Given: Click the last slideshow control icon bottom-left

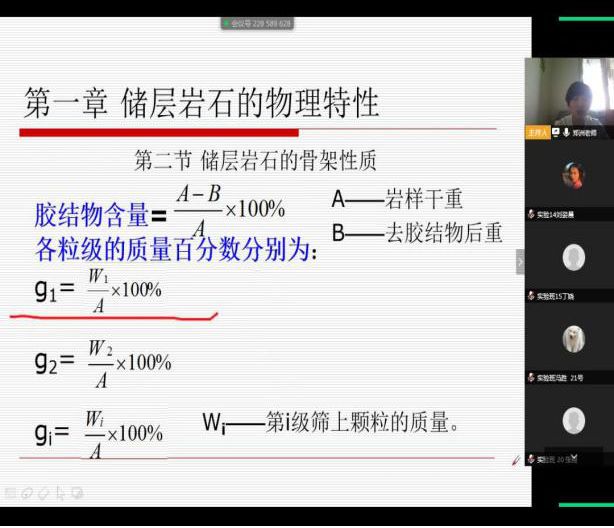Looking at the screenshot, I should pyautogui.click(x=78, y=493).
